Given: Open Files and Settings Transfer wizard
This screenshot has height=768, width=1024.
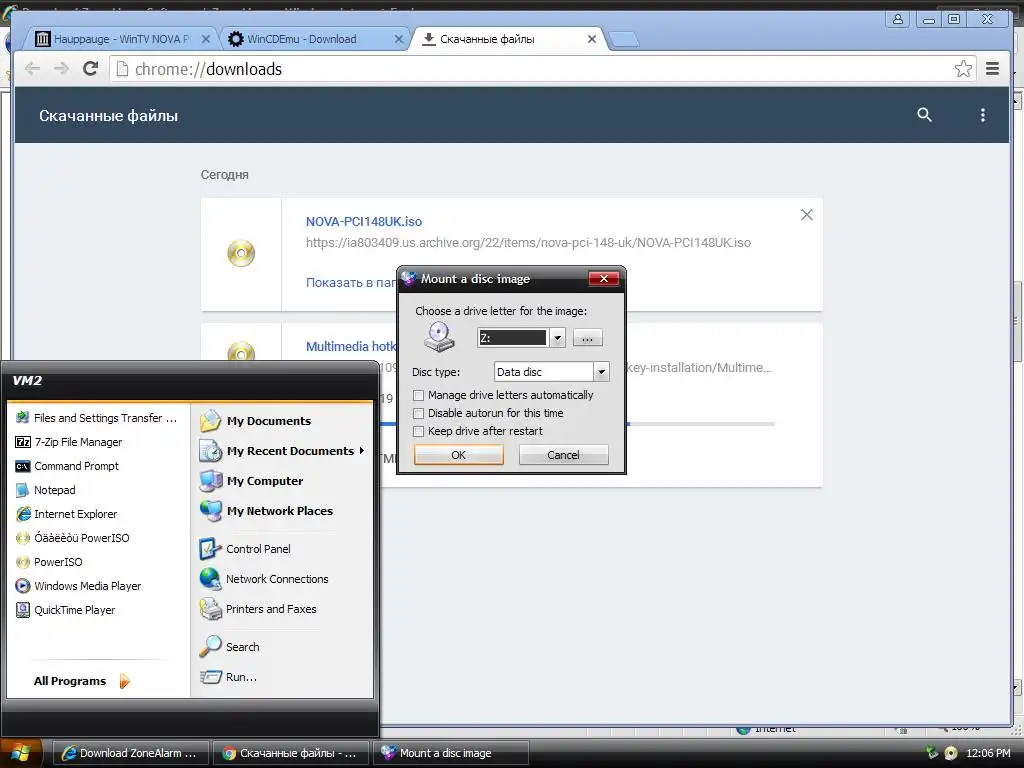Looking at the screenshot, I should tap(96, 418).
